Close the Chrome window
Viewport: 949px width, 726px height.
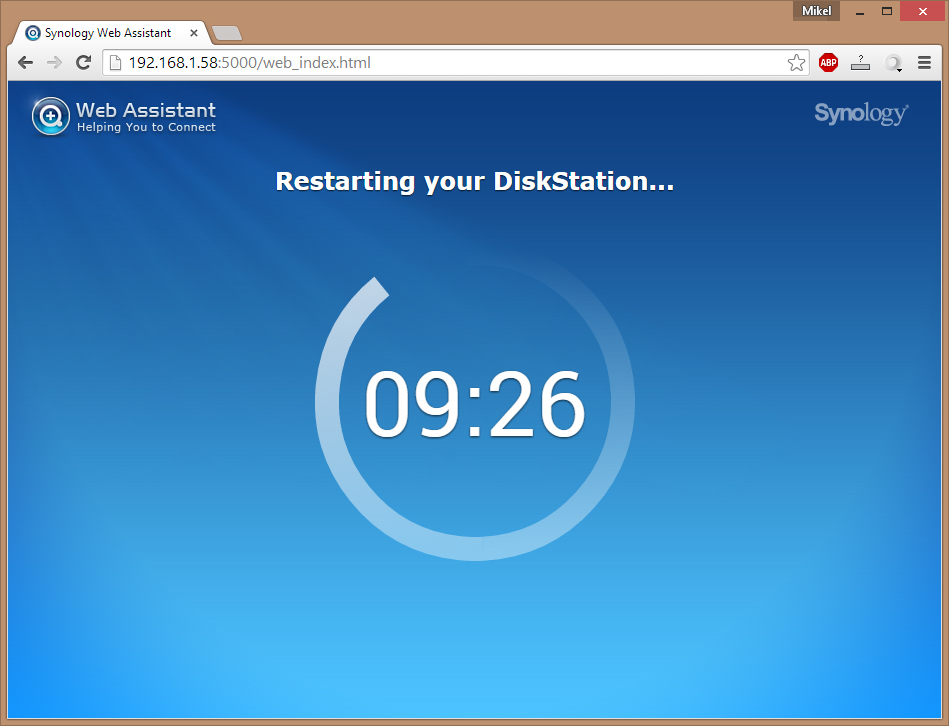tap(922, 11)
